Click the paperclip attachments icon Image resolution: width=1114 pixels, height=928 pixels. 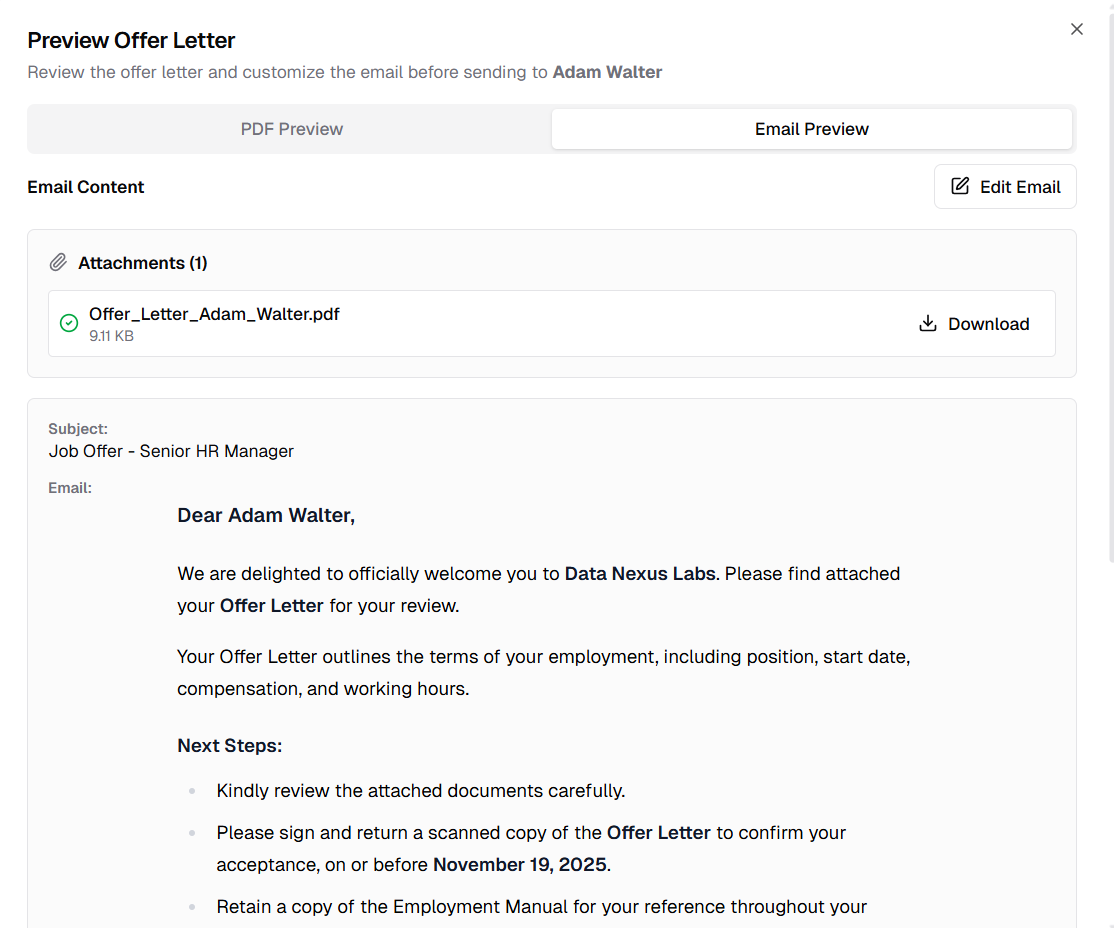click(58, 263)
